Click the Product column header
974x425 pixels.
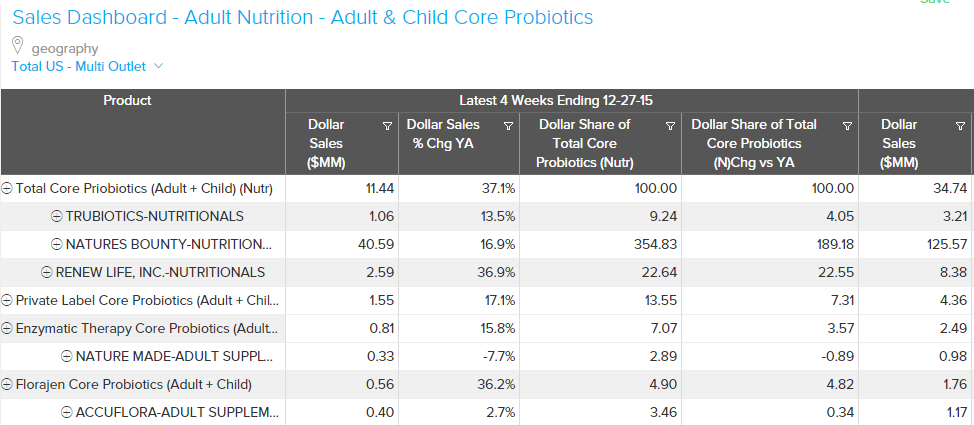click(127, 100)
